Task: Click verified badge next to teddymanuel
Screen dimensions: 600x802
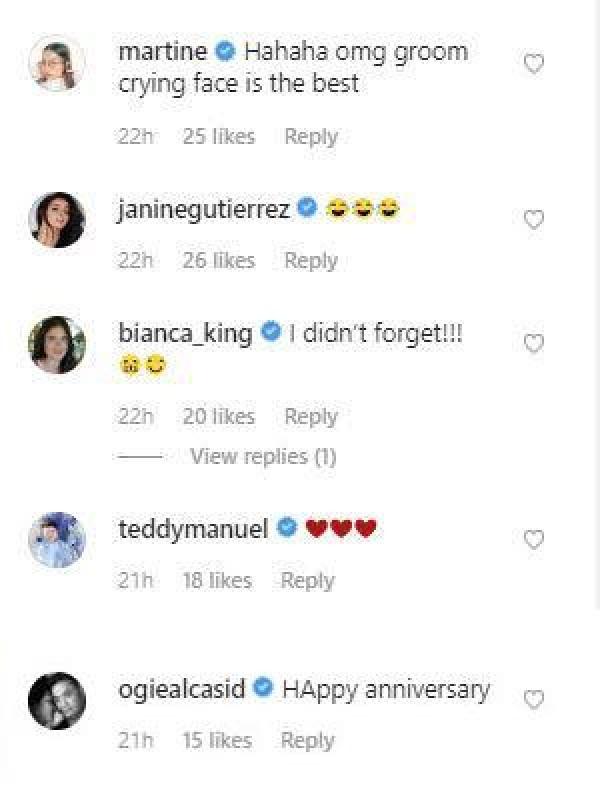Action: (287, 528)
